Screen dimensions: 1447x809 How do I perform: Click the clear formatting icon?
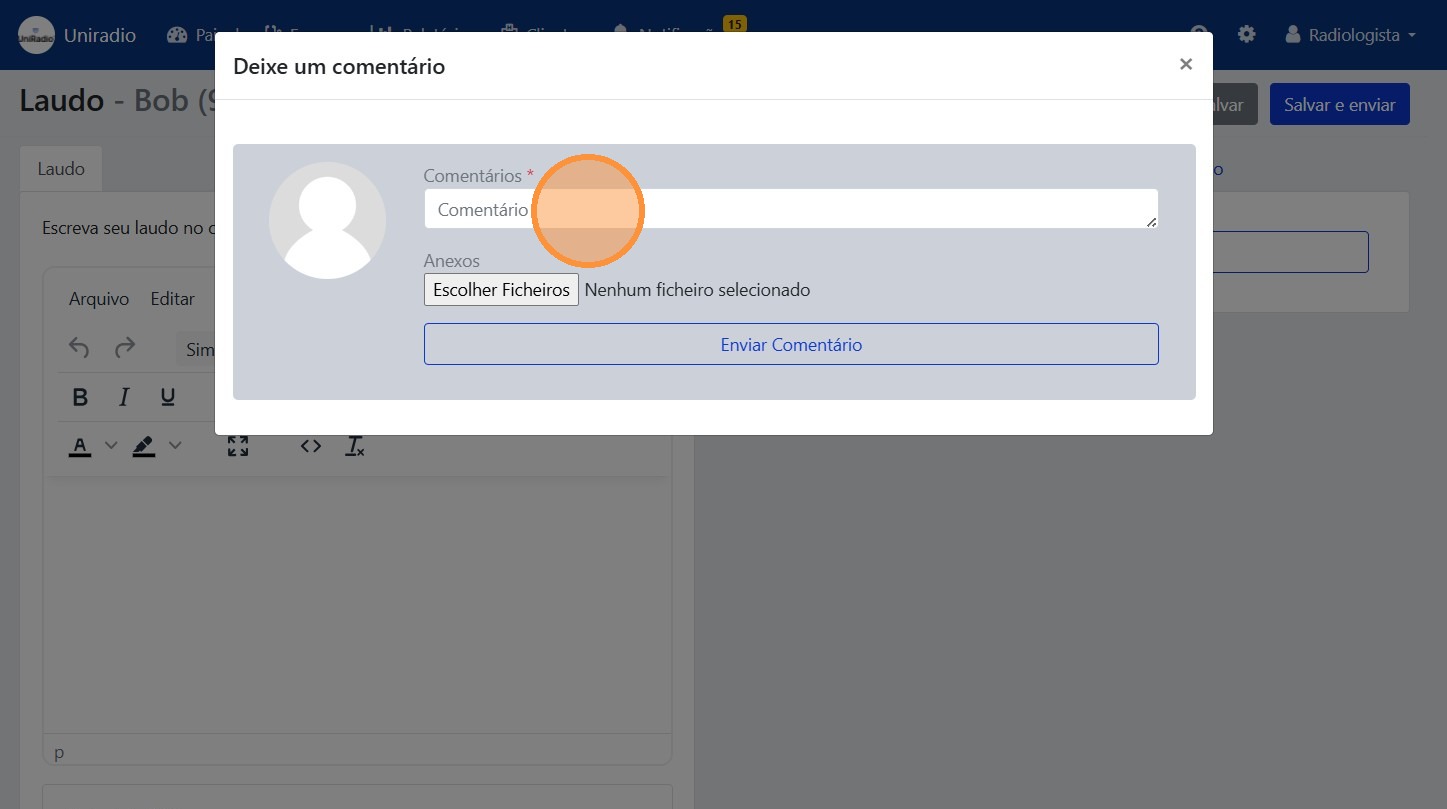coord(355,446)
